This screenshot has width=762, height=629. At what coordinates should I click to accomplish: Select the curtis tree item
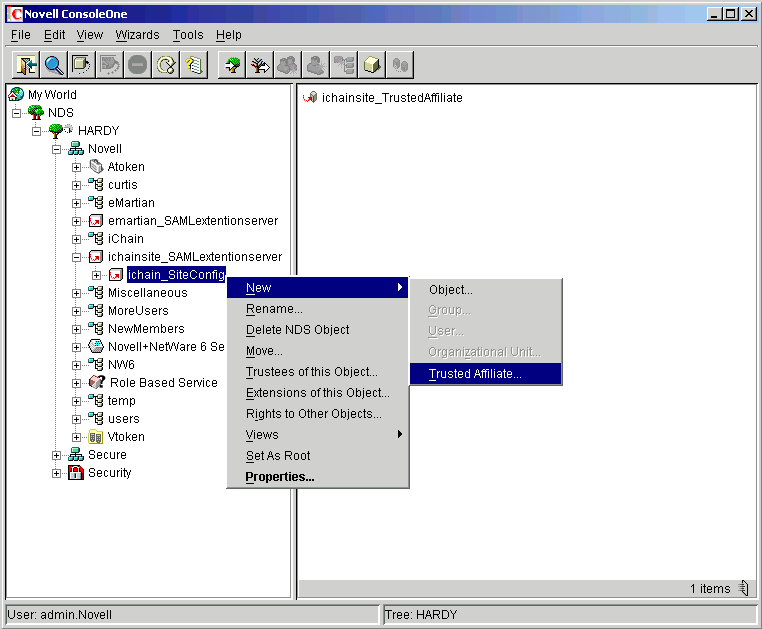coord(122,185)
